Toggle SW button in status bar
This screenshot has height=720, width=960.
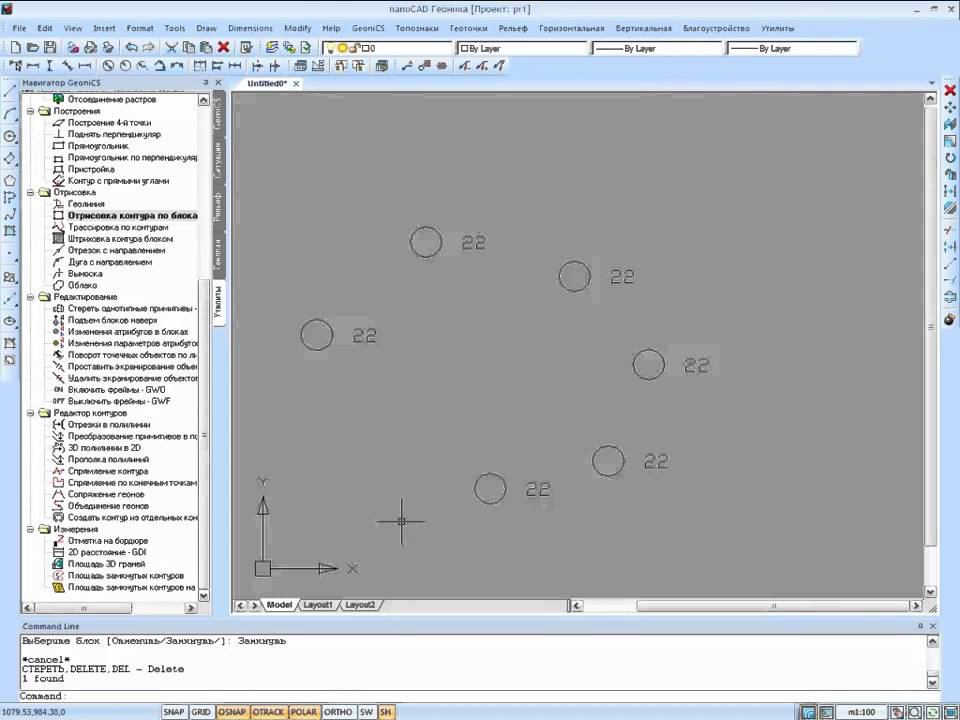(x=366, y=712)
